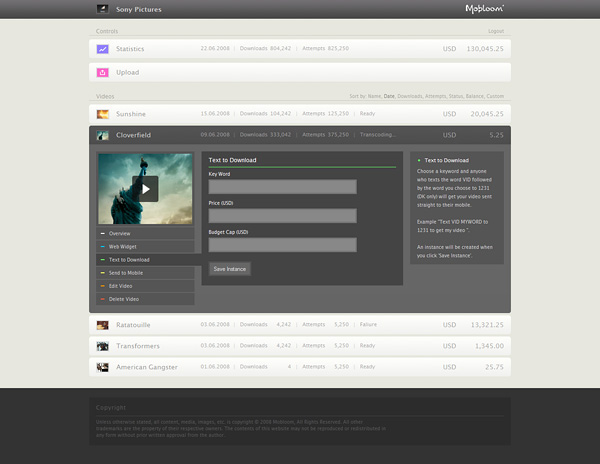Click the date 22.06.2008 in Statistics
Screen dimensions: 600x464
(215, 48)
